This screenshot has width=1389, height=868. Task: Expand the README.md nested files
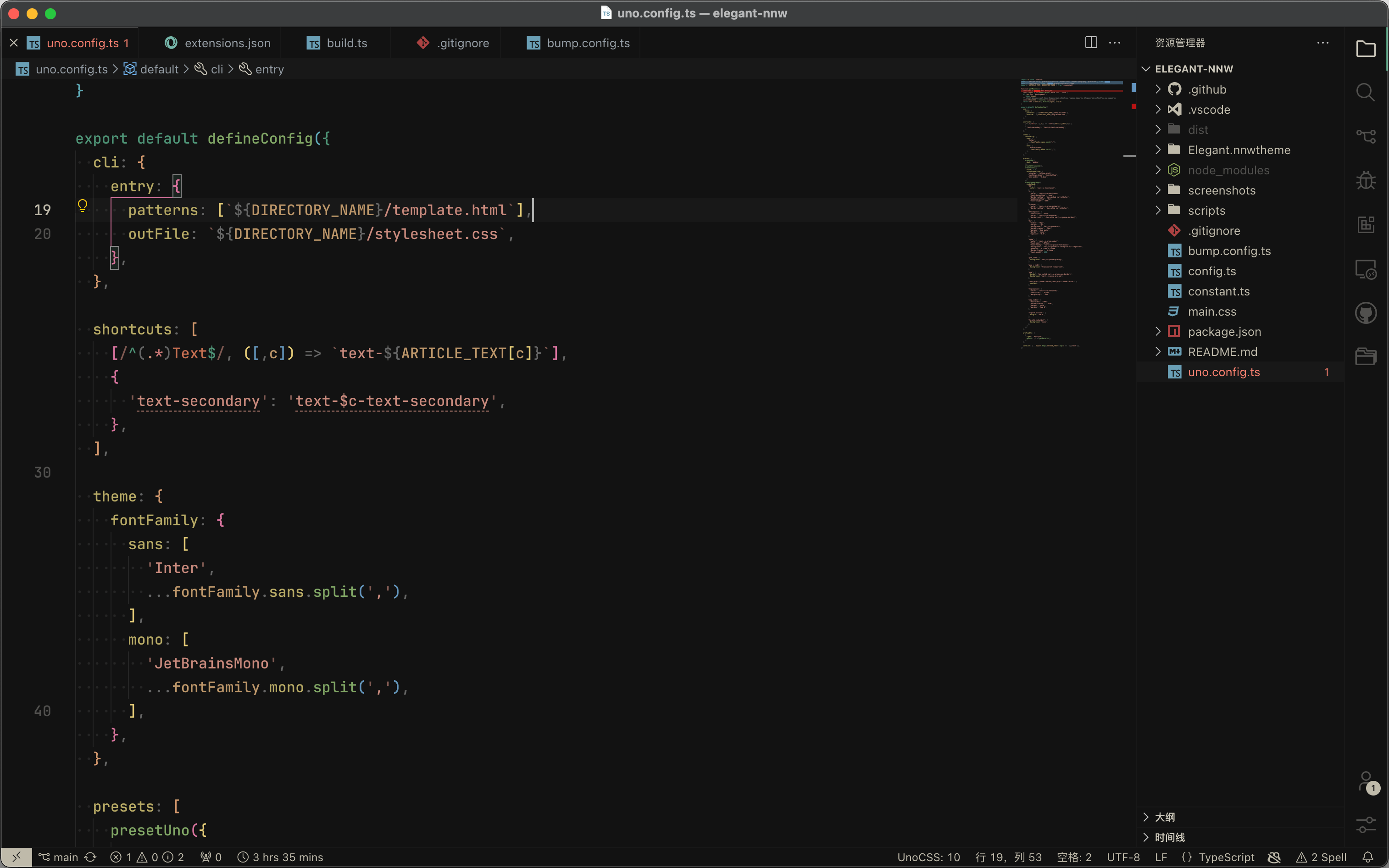pos(1158,351)
